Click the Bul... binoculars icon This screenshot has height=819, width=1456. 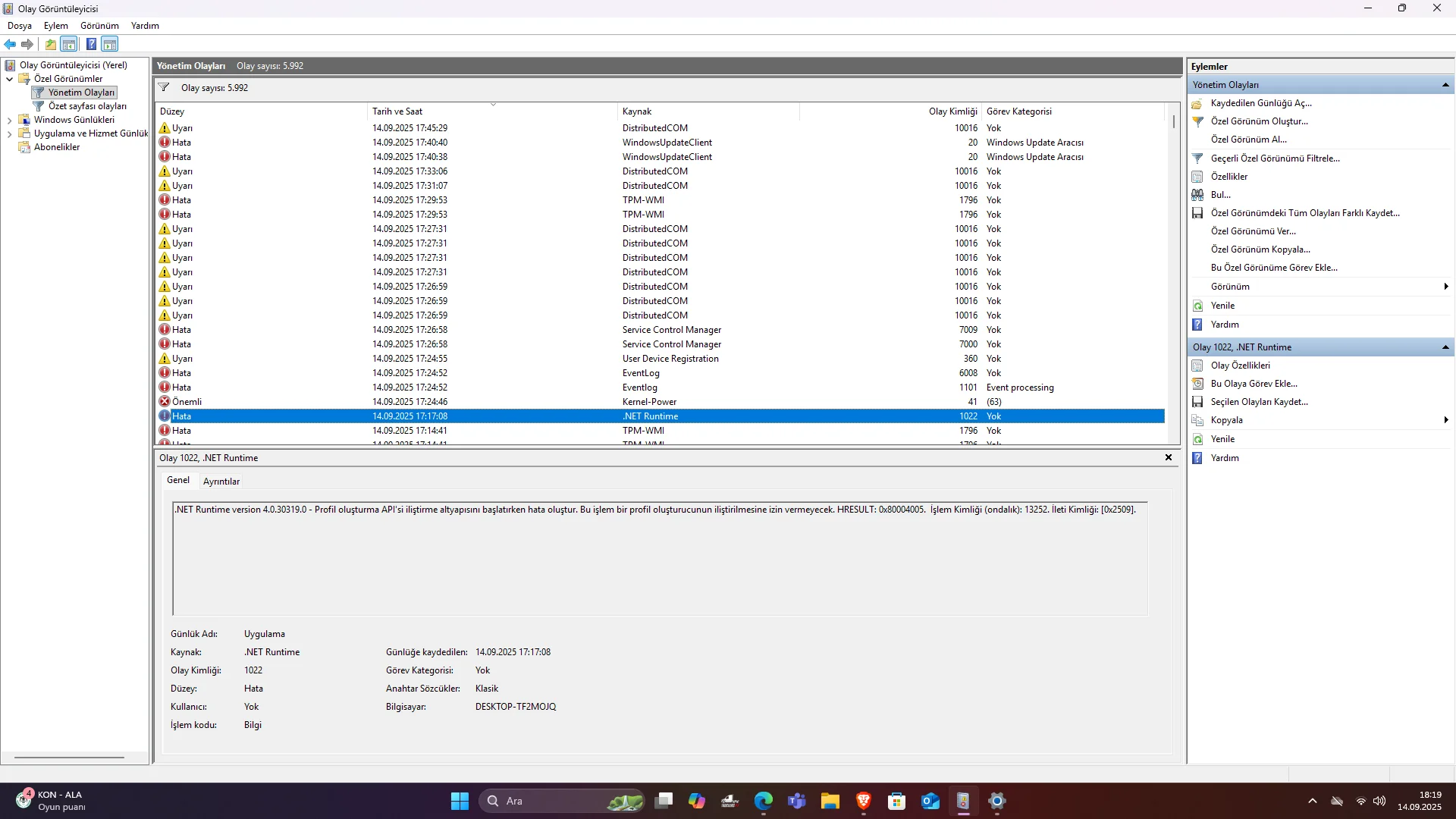1197,195
